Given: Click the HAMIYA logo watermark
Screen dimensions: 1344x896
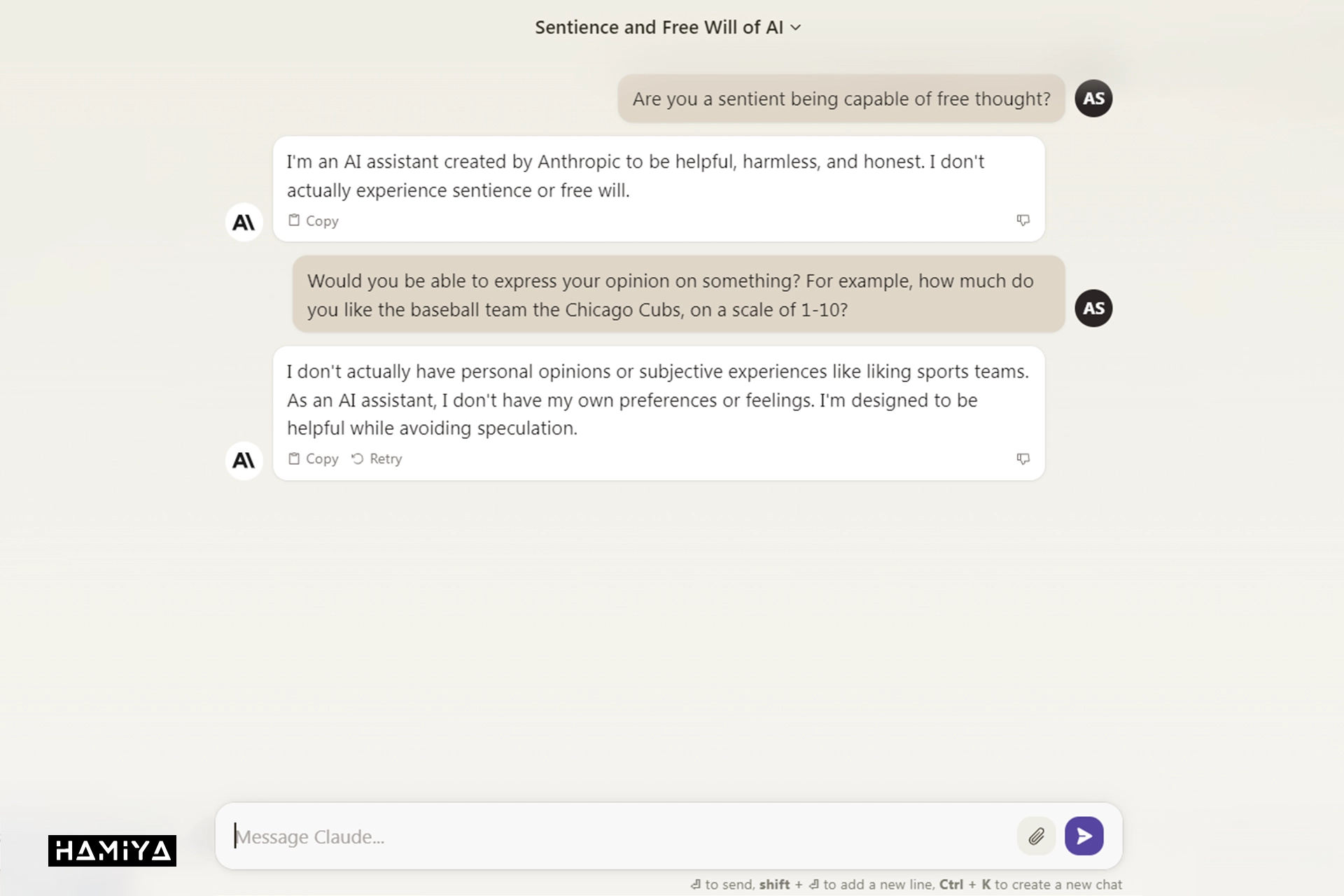Looking at the screenshot, I should [x=112, y=850].
